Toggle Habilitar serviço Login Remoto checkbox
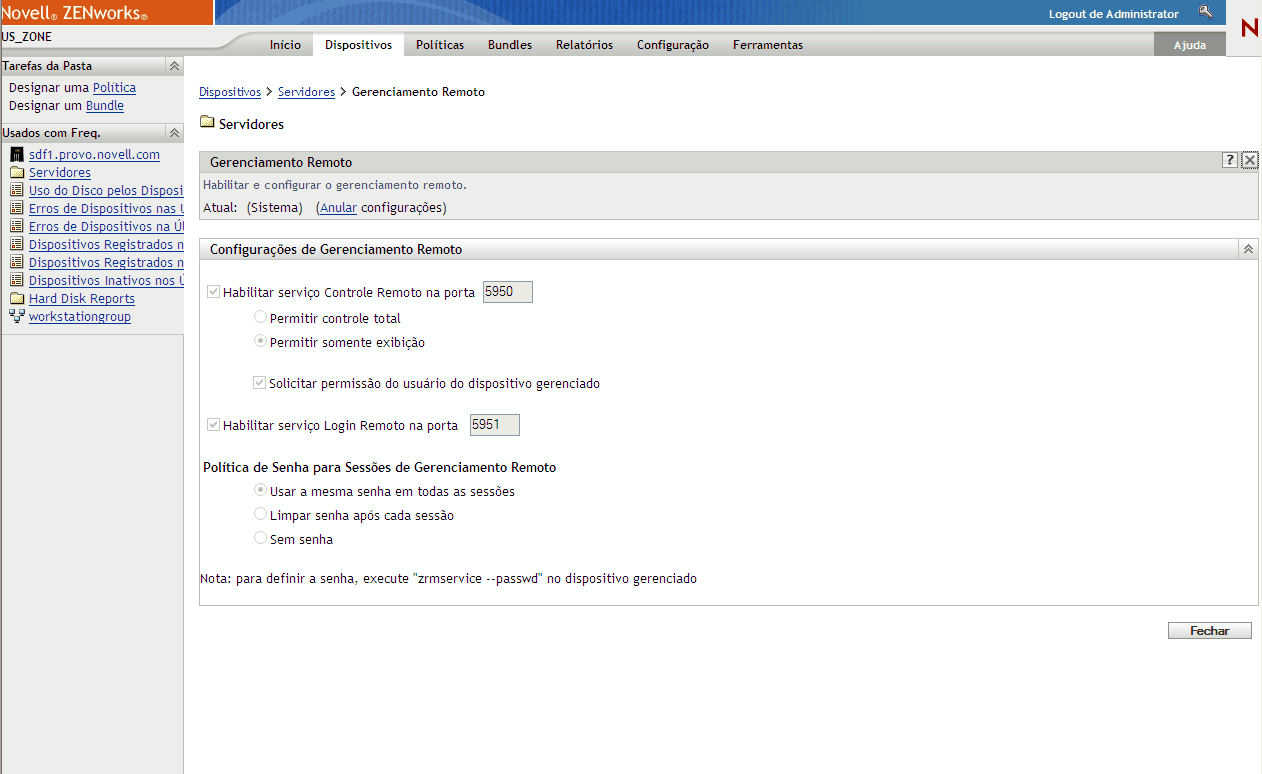Viewport: 1262px width, 774px height. point(213,425)
